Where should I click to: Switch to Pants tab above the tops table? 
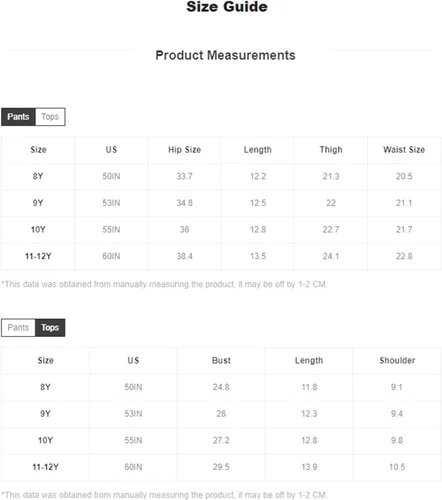(18, 328)
